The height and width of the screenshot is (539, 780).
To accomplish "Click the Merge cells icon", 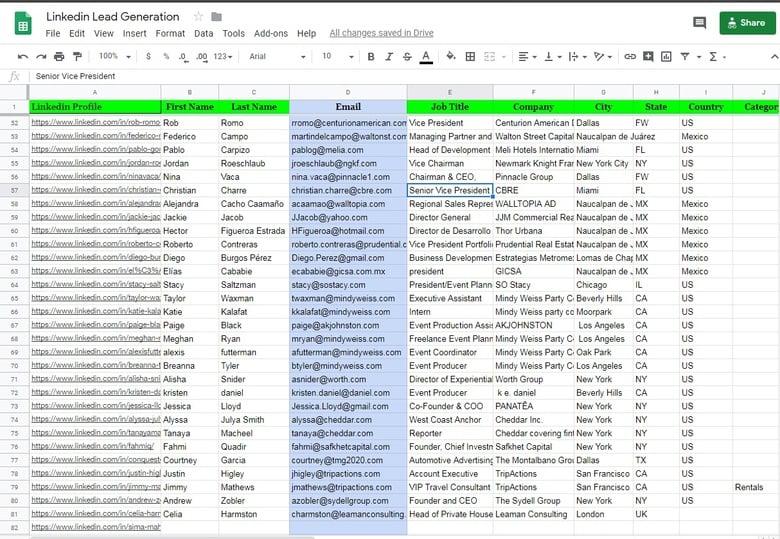I will pyautogui.click(x=489, y=57).
